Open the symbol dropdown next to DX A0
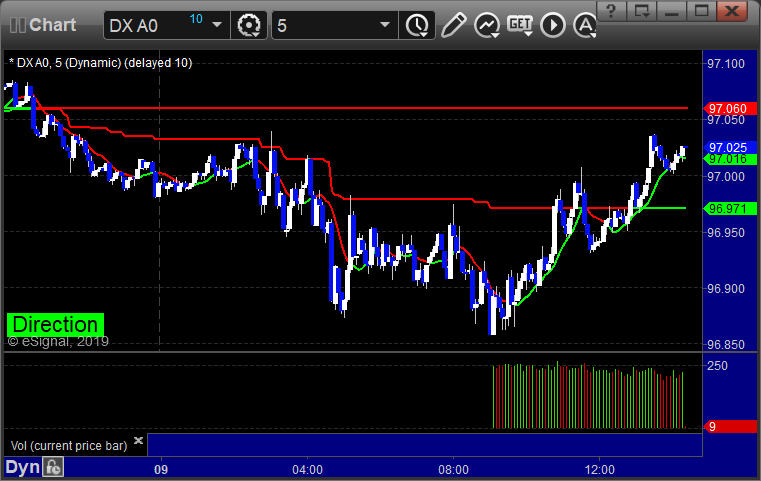 click(217, 25)
